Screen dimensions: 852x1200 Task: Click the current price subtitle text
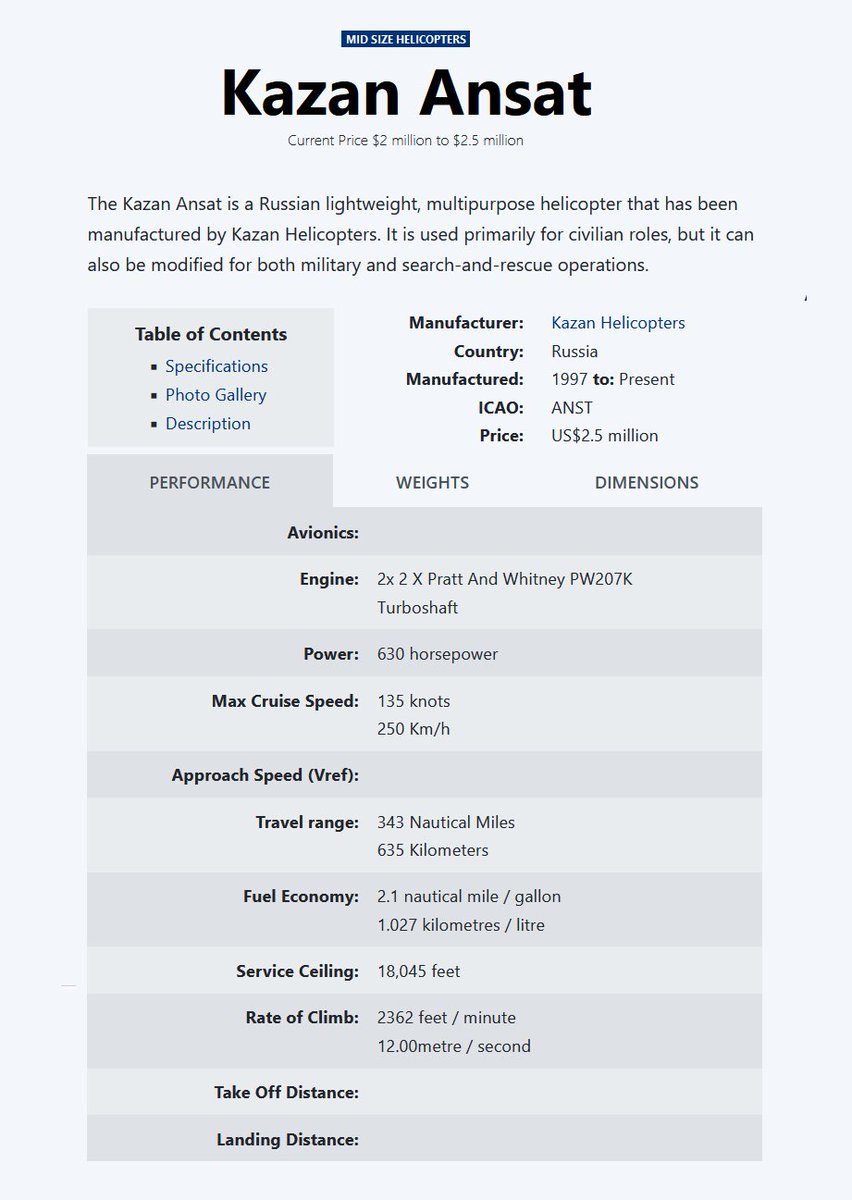coord(406,140)
